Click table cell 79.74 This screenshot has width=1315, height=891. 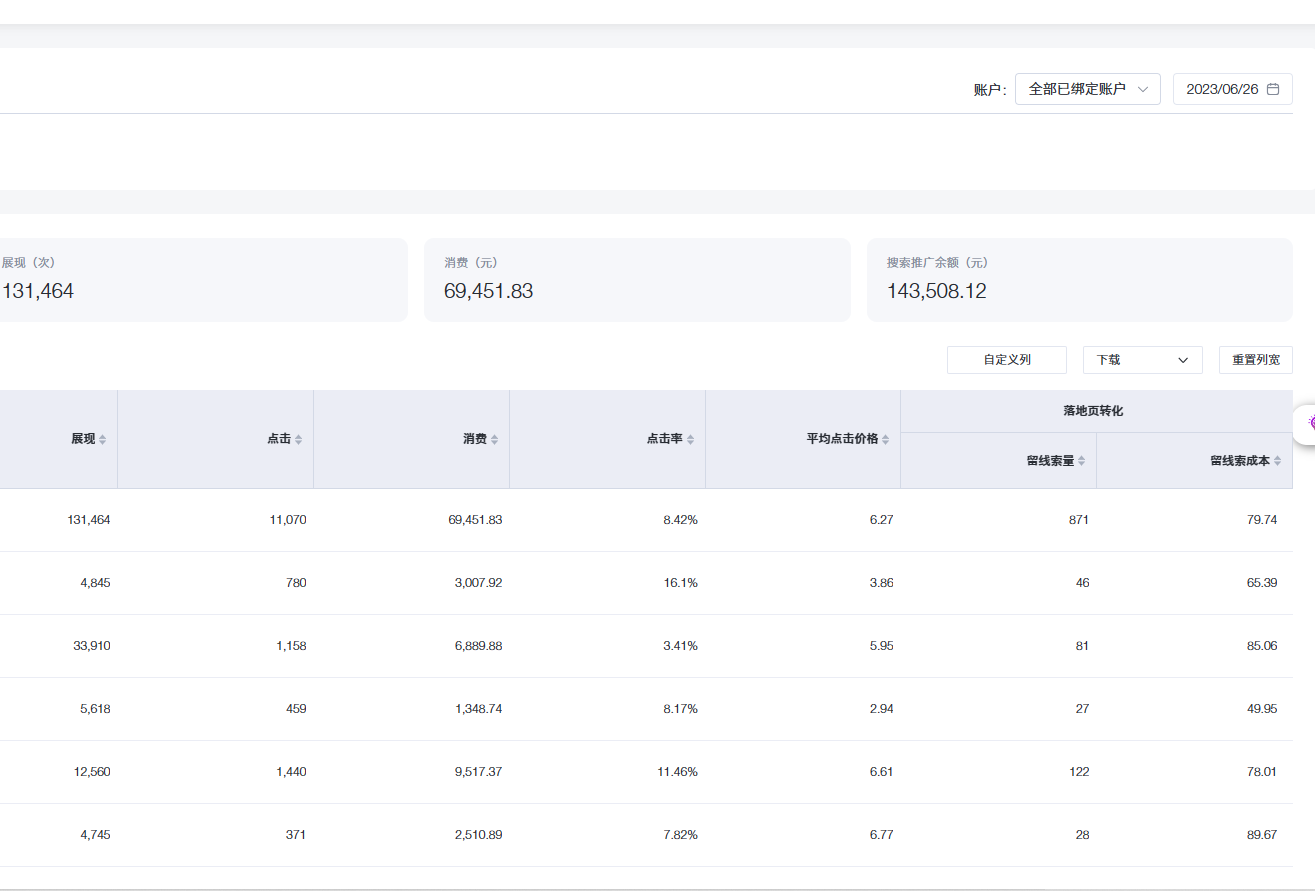(1262, 520)
